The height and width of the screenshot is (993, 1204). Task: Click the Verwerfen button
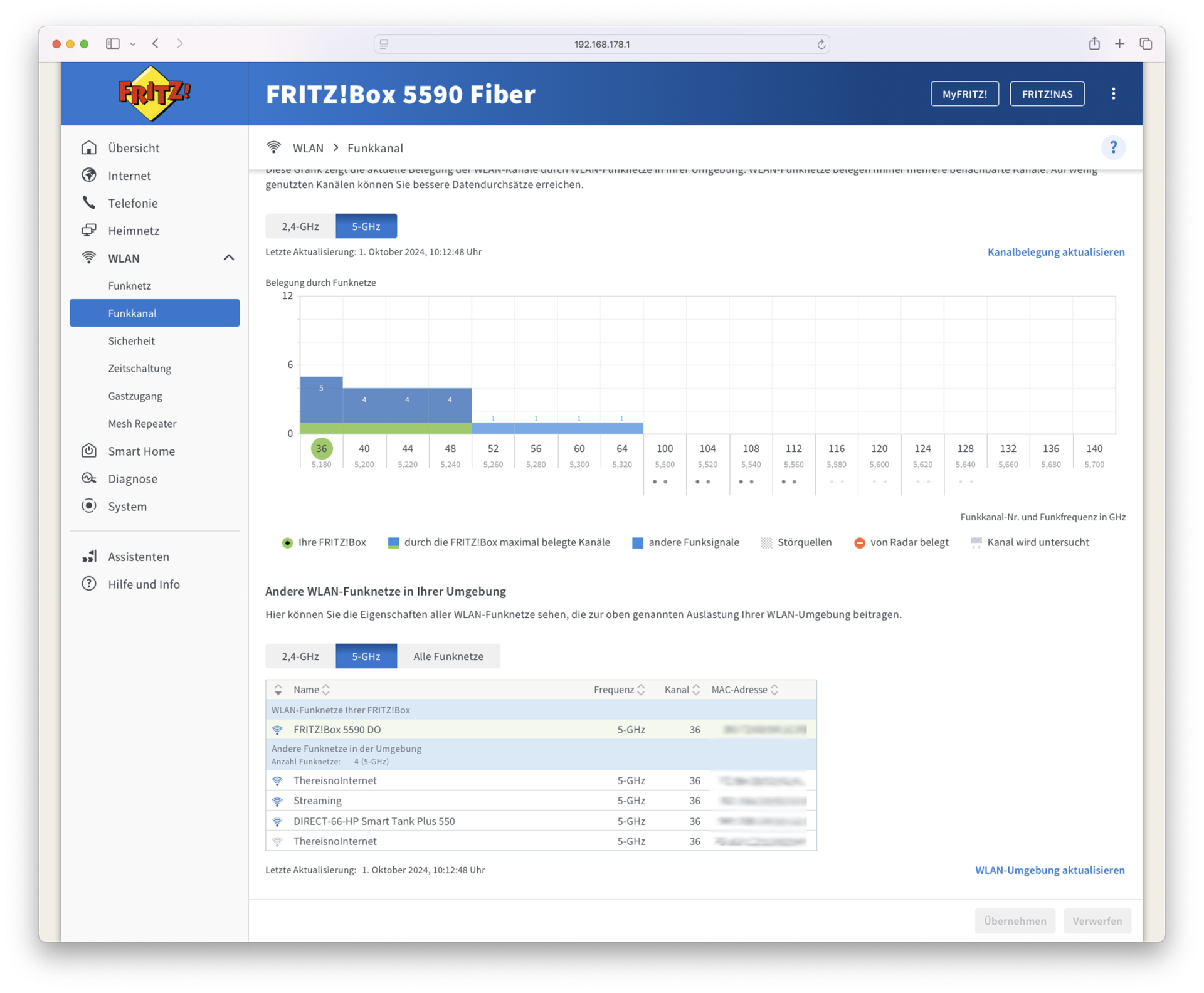click(1097, 920)
